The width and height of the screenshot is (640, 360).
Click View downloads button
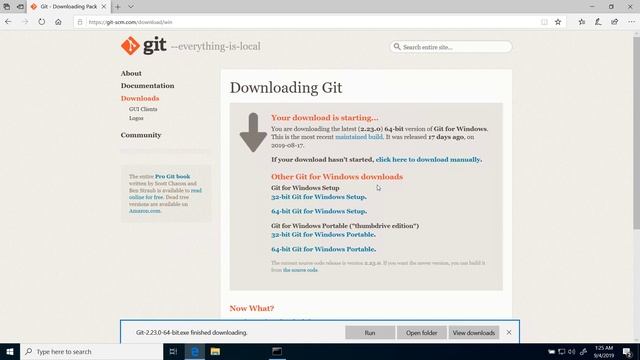tap(473, 333)
